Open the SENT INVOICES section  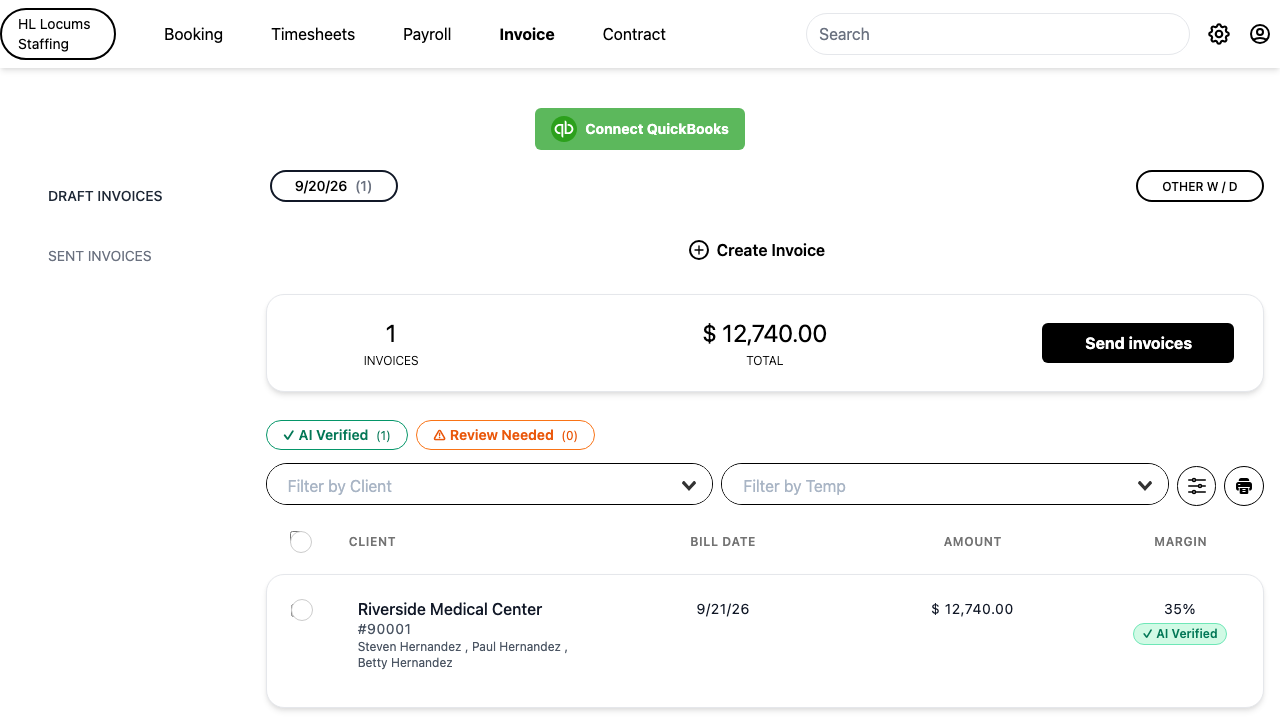point(100,256)
